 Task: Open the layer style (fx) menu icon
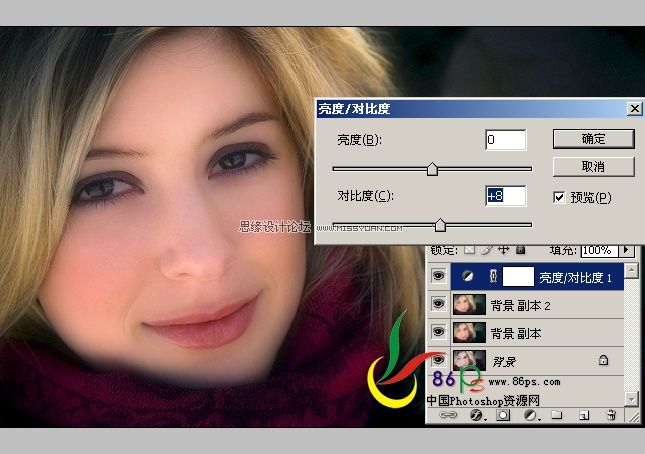(476, 415)
